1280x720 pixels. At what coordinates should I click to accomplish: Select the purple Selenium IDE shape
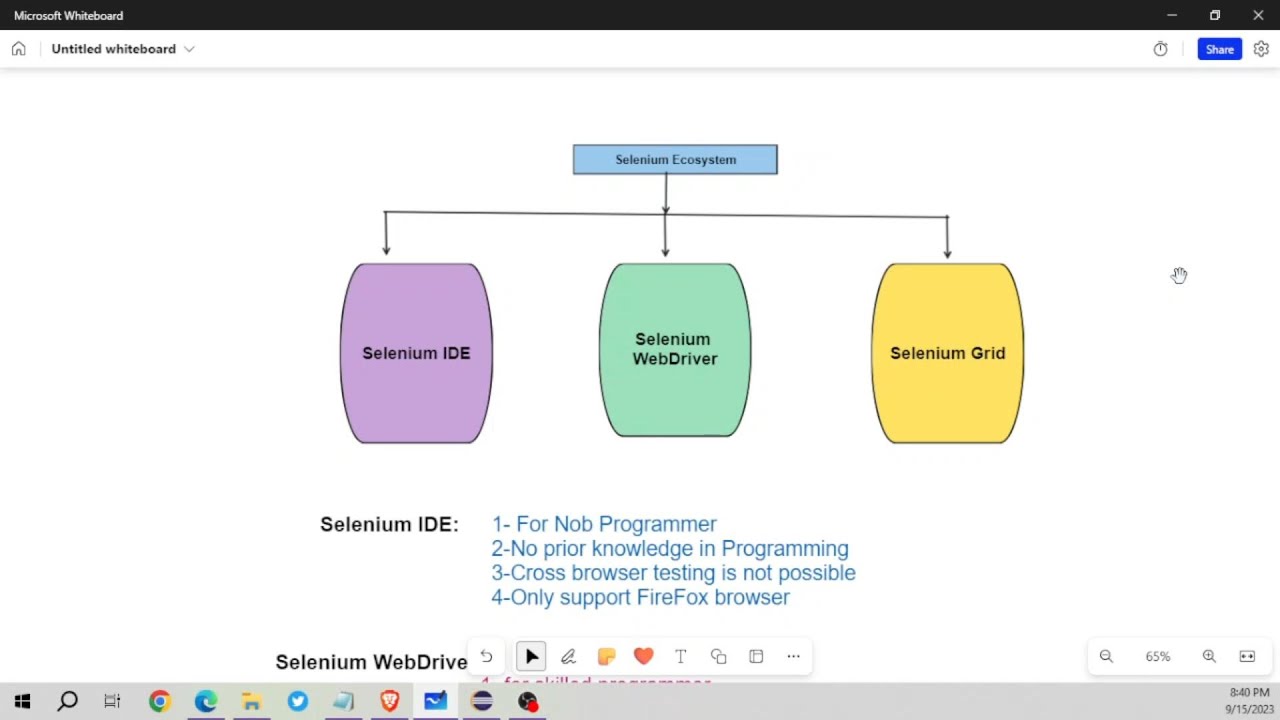pos(416,353)
